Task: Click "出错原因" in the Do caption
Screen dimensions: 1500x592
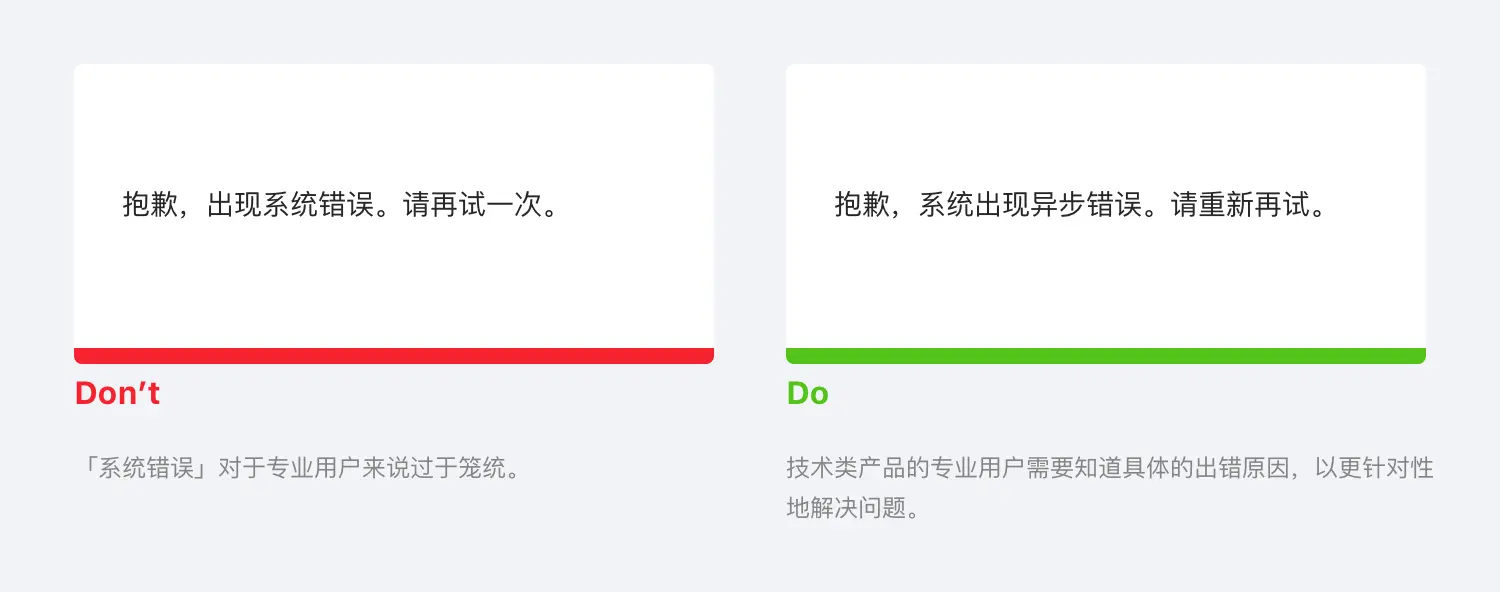Action: click(1243, 468)
